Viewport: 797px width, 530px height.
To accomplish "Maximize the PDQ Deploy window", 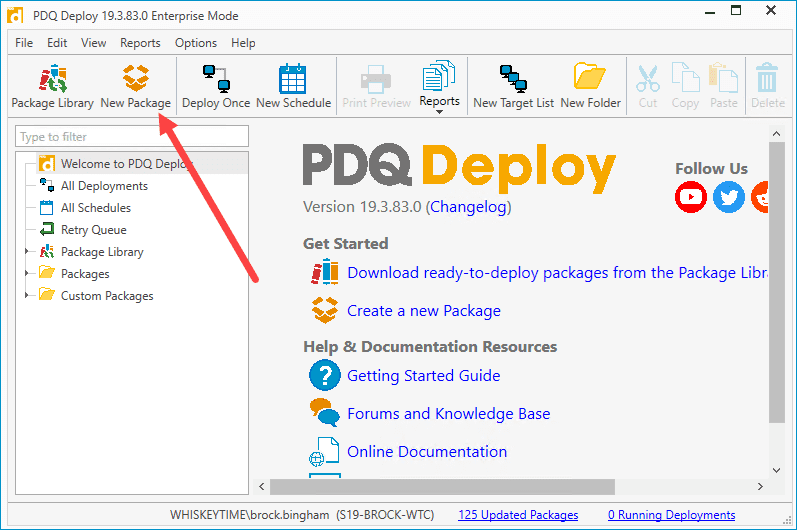I will click(736, 11).
